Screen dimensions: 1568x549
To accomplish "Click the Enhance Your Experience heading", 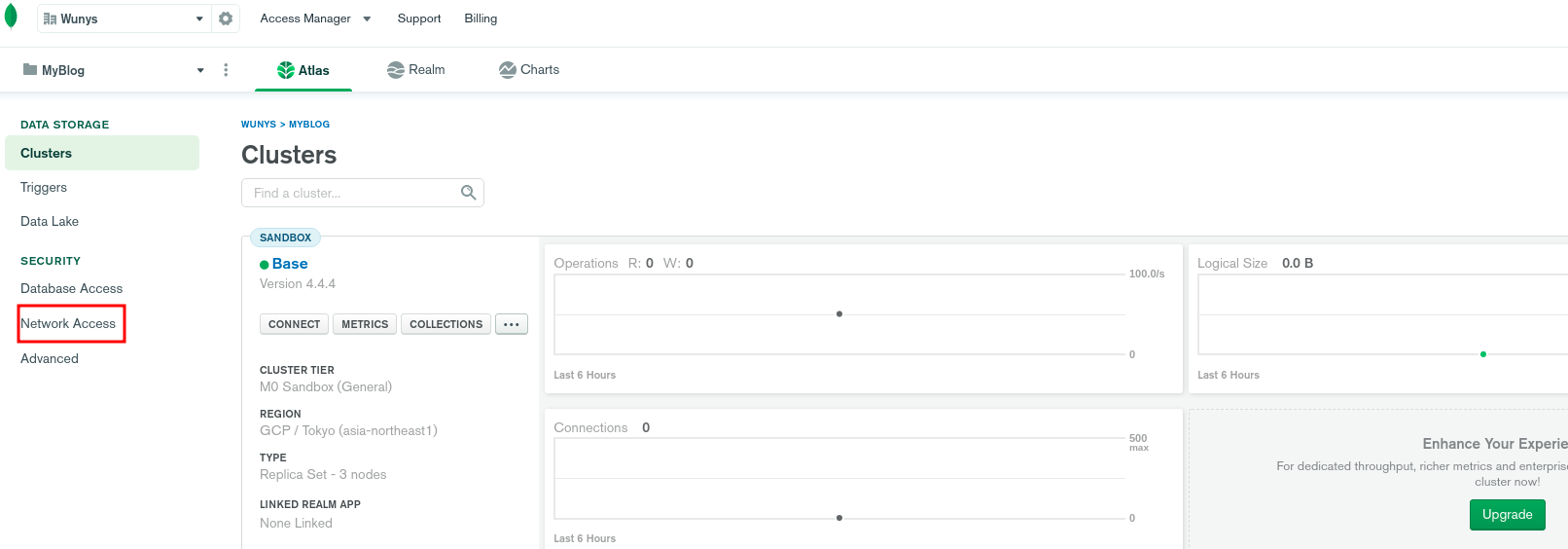I will tap(1495, 444).
